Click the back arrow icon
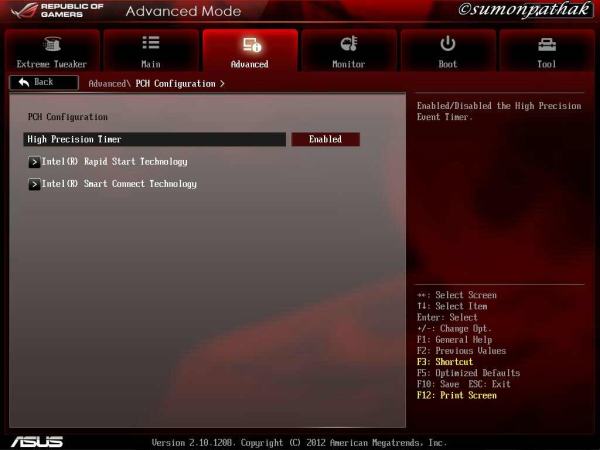The width and height of the screenshot is (600, 450). point(24,82)
